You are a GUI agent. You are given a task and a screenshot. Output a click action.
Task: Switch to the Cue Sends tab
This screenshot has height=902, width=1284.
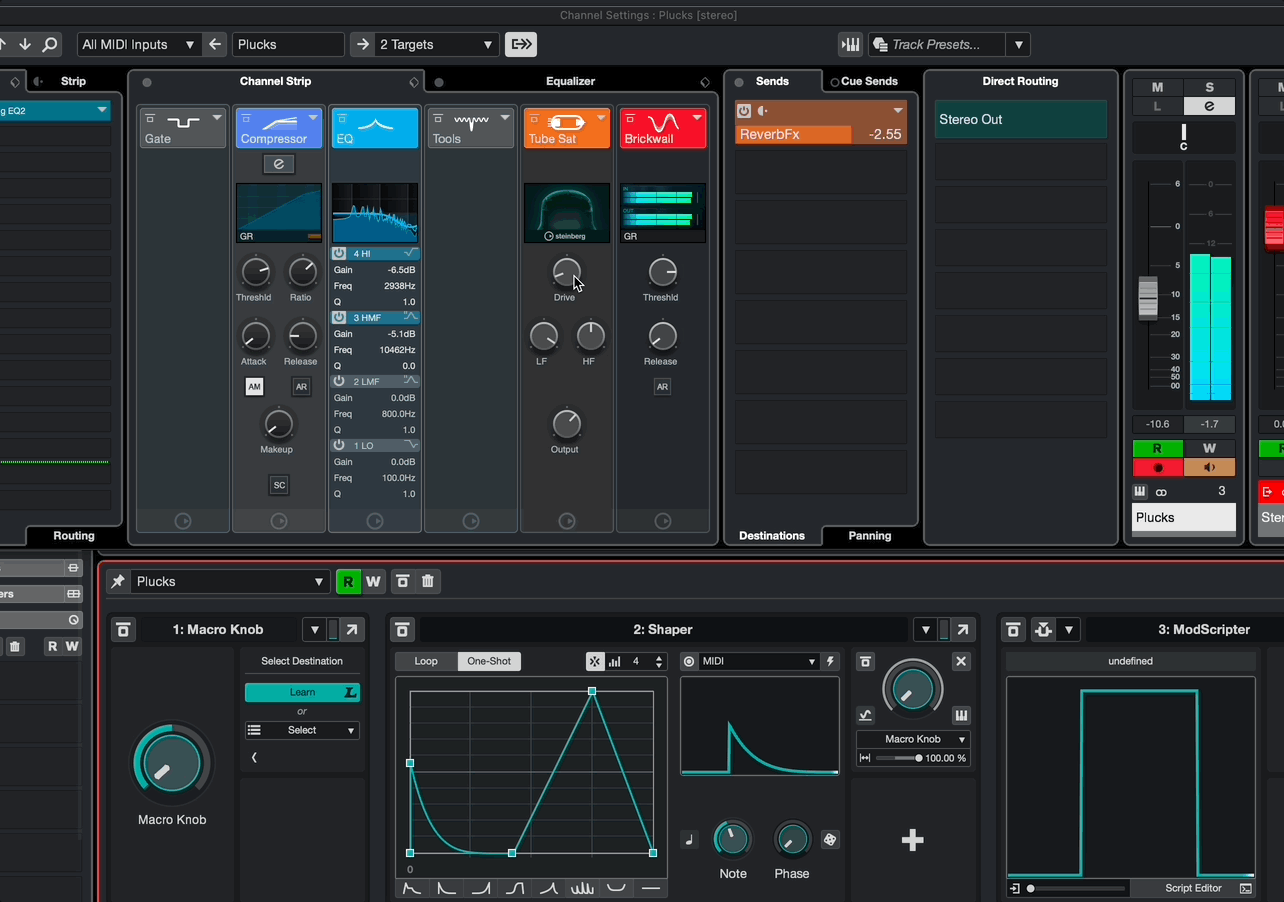[x=869, y=81]
